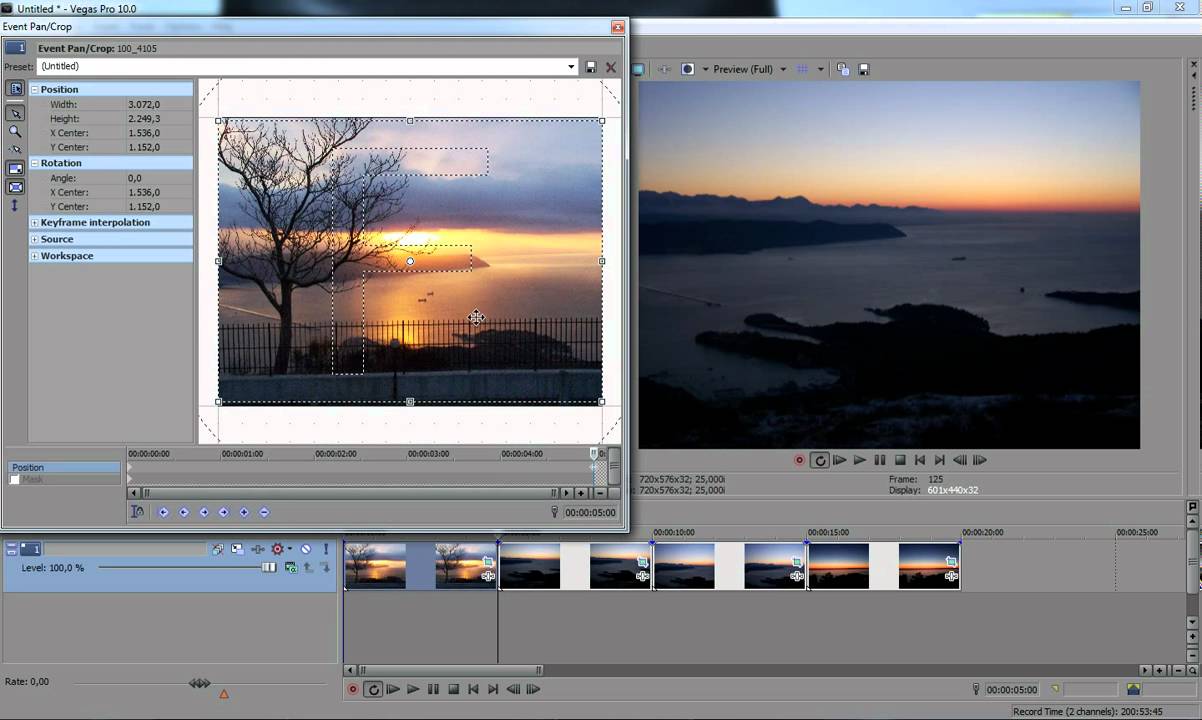Toggle Show Properties button in Pan/Crop
Image resolution: width=1202 pixels, height=720 pixels.
15,89
